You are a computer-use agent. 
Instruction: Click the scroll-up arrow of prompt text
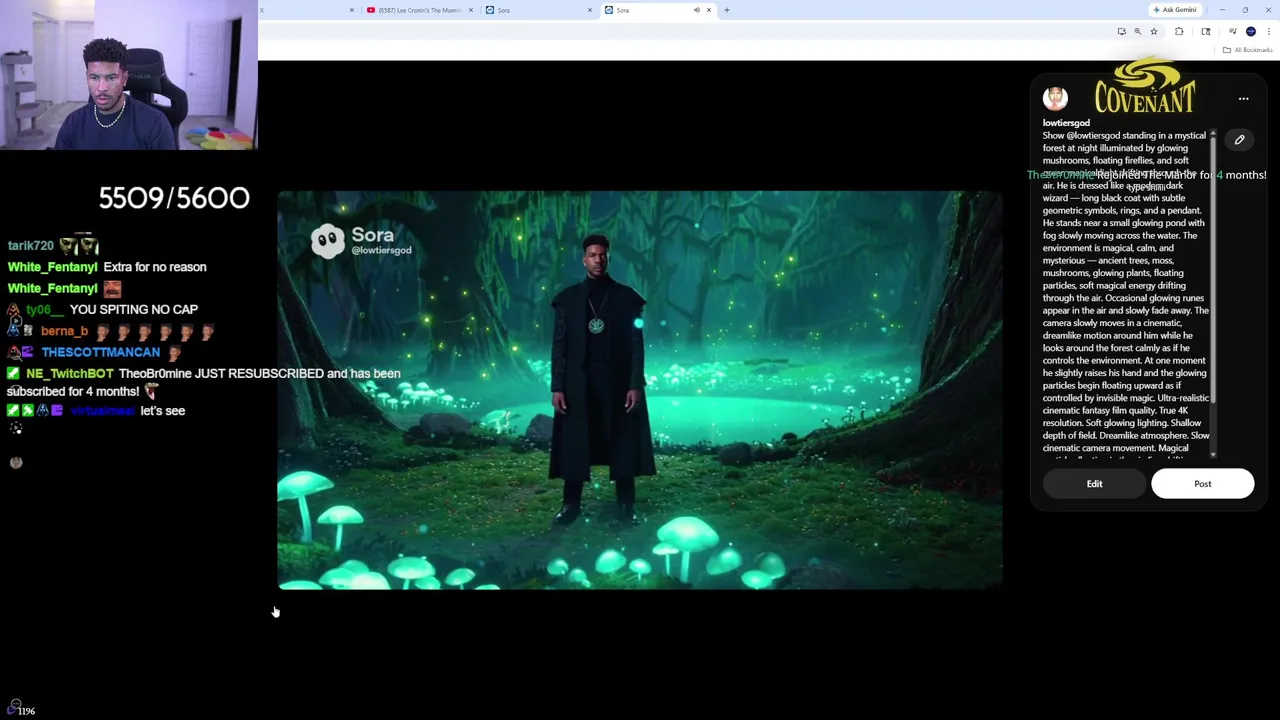(x=1213, y=134)
